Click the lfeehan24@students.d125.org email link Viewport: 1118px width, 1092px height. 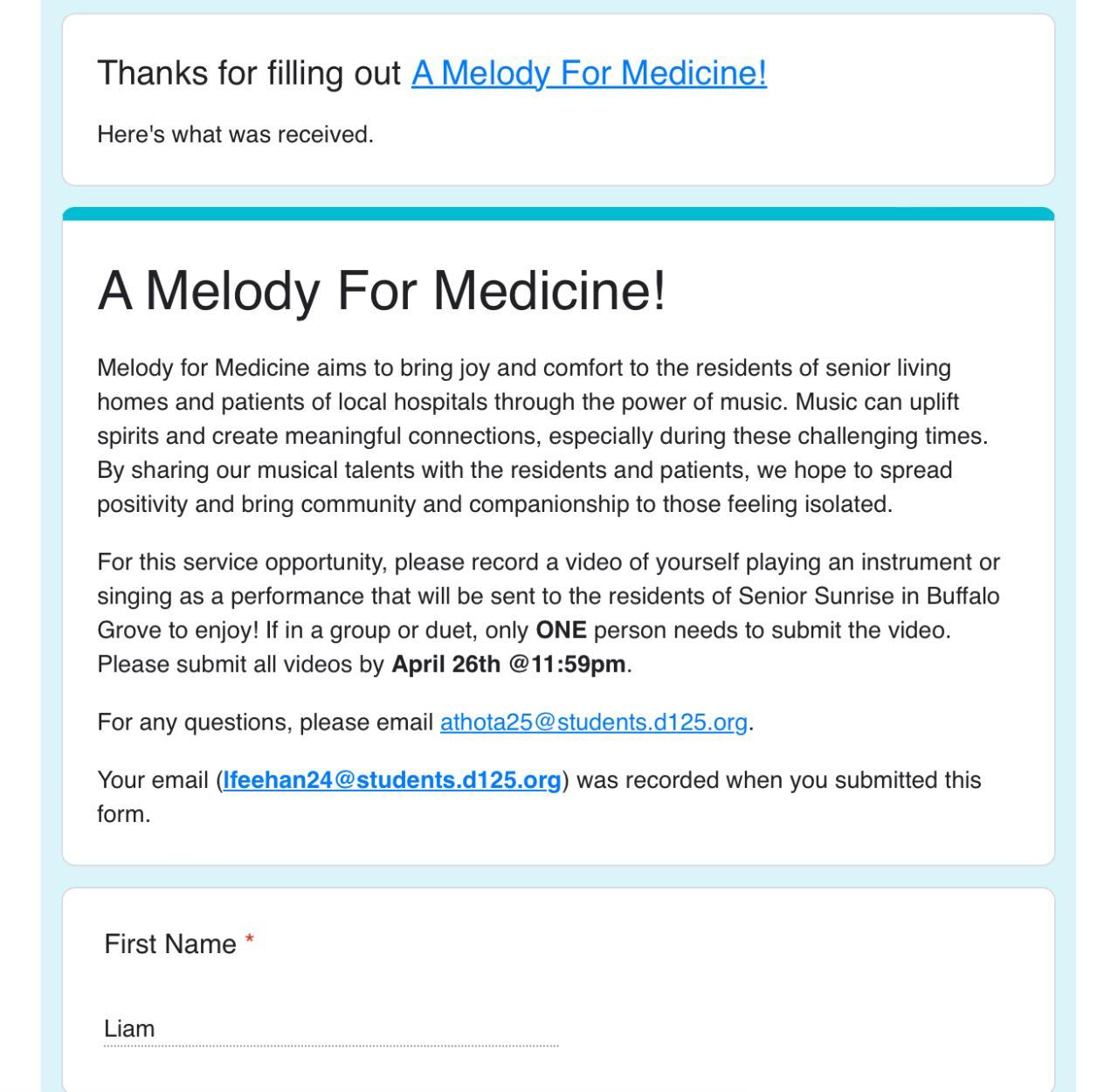click(x=392, y=780)
